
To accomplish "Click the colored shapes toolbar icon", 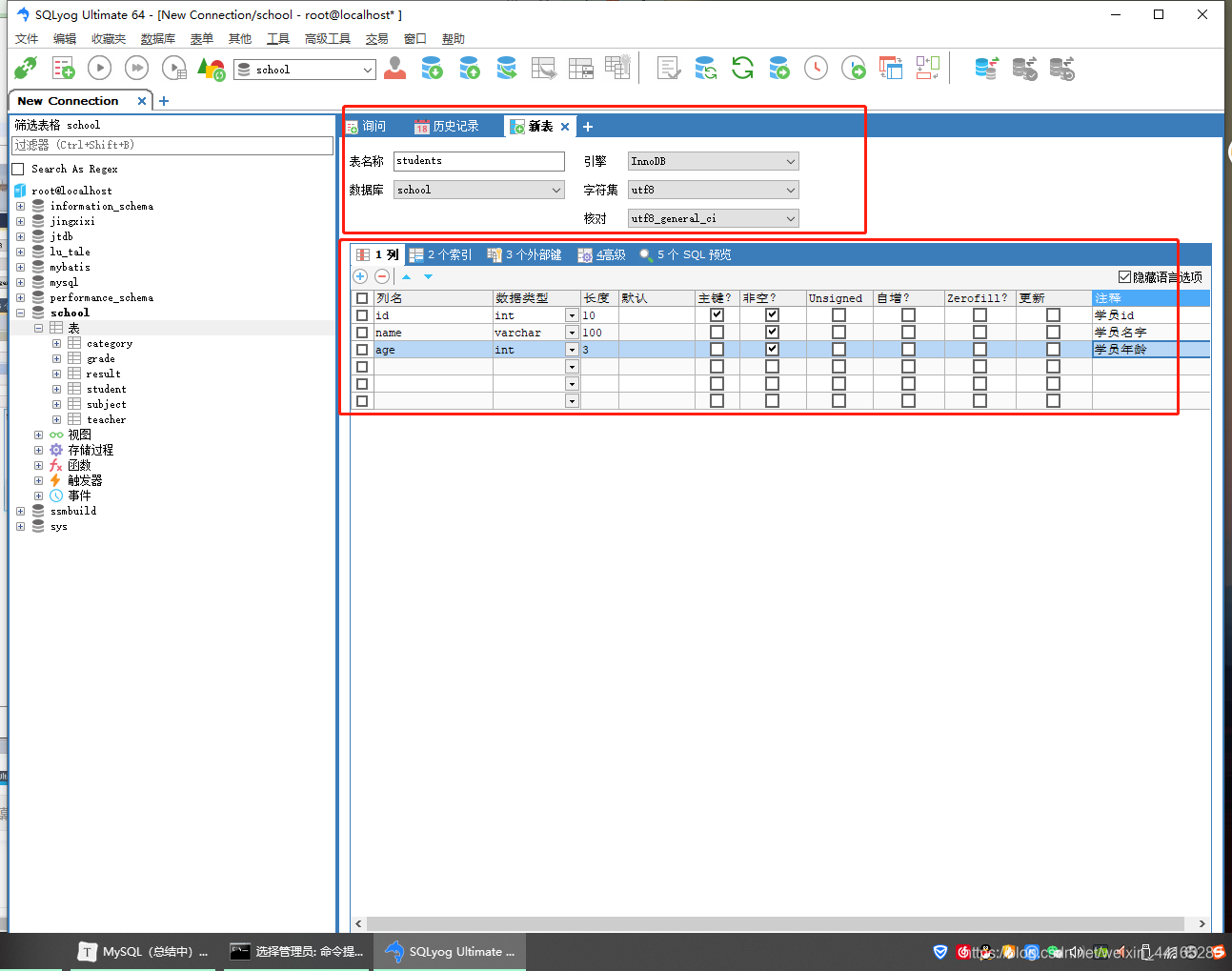I will [x=211, y=69].
